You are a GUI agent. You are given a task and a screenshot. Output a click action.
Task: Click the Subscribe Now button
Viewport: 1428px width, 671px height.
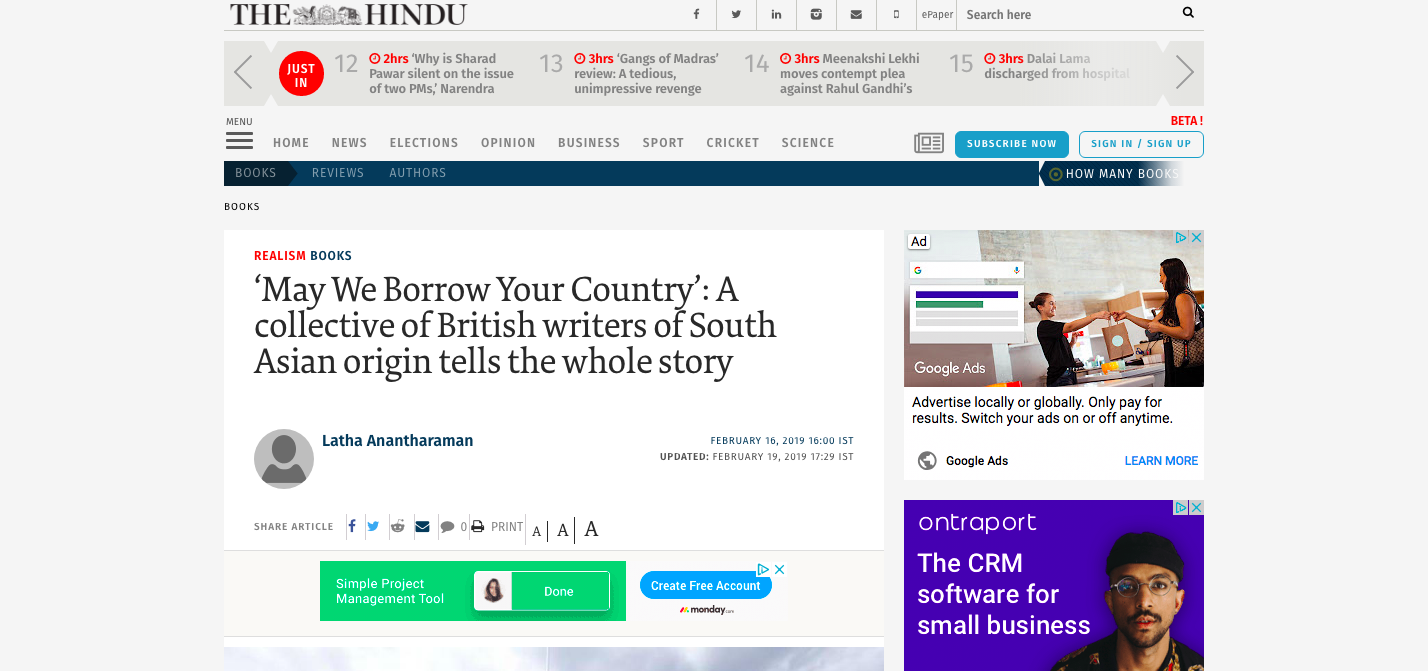coord(1011,144)
